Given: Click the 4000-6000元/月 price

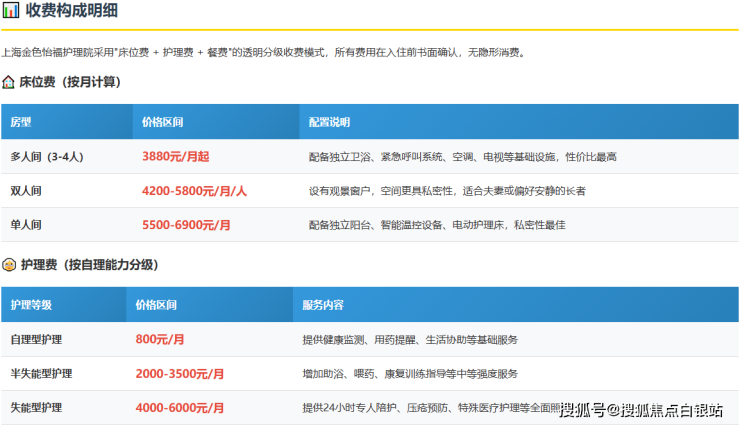Looking at the screenshot, I should pos(180,408).
